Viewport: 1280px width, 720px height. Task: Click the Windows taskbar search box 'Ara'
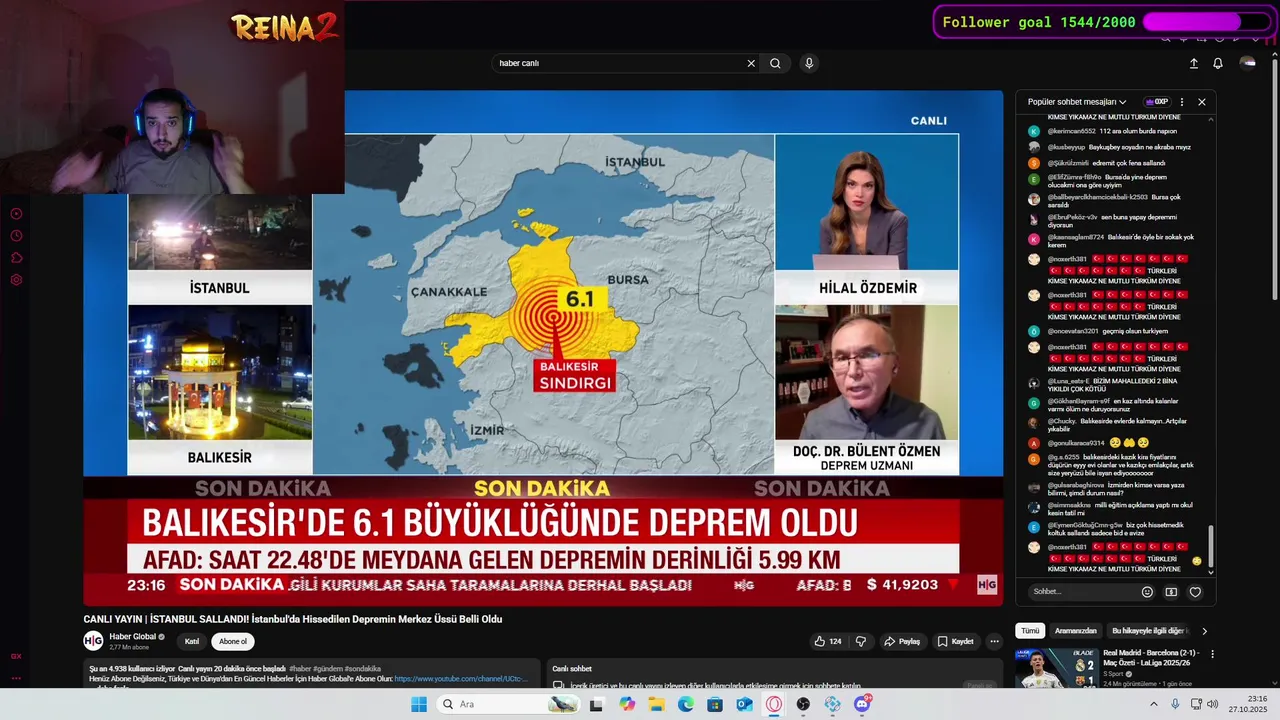[508, 704]
